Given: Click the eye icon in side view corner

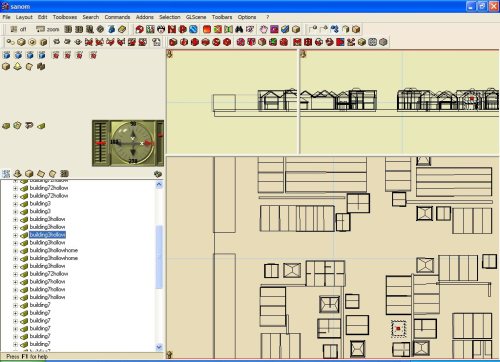Looking at the screenshot, I should (x=170, y=54).
